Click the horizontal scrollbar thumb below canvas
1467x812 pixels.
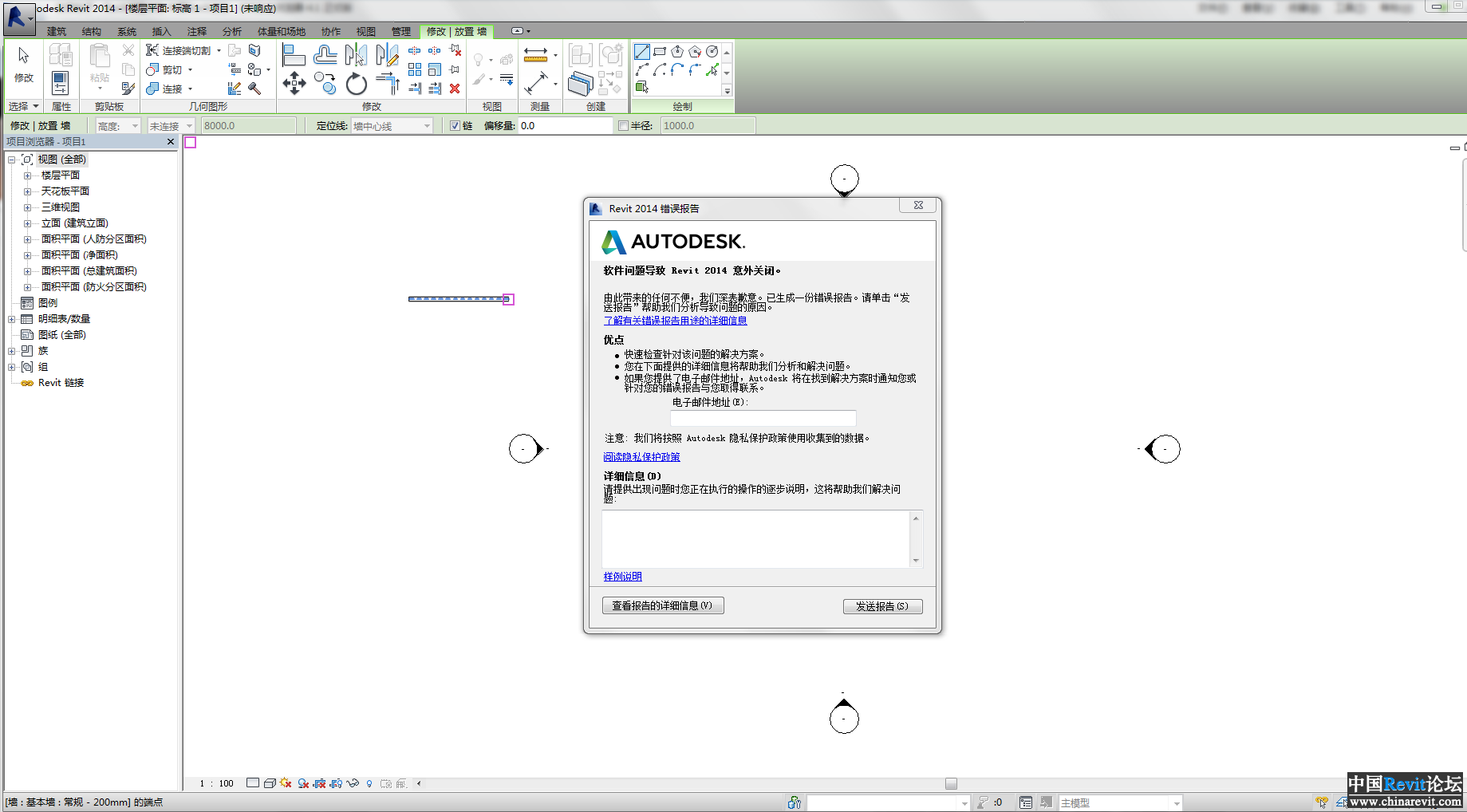(x=951, y=783)
